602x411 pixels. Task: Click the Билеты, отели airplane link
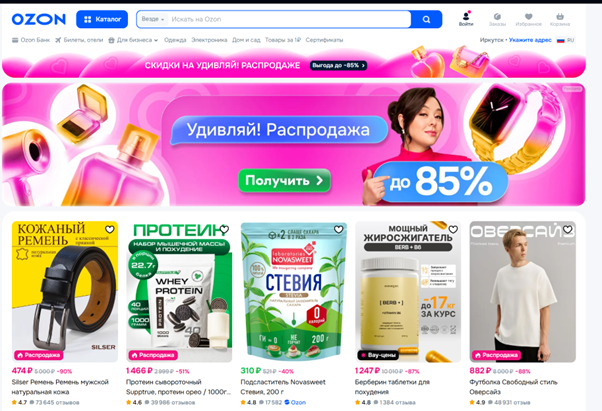(79, 40)
